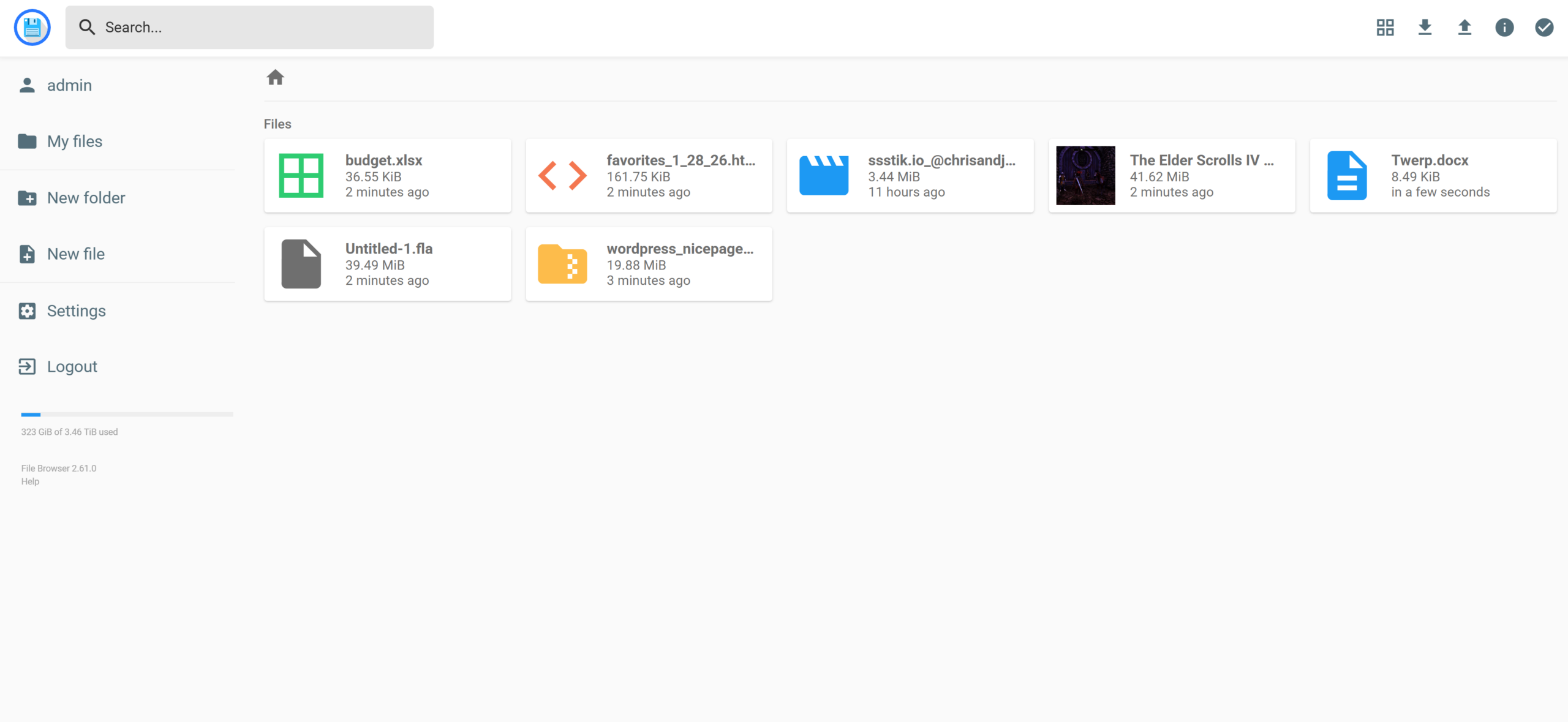1568x722 pixels.
Task: Select the favorites_1_28_26 HTML file
Action: 649,176
